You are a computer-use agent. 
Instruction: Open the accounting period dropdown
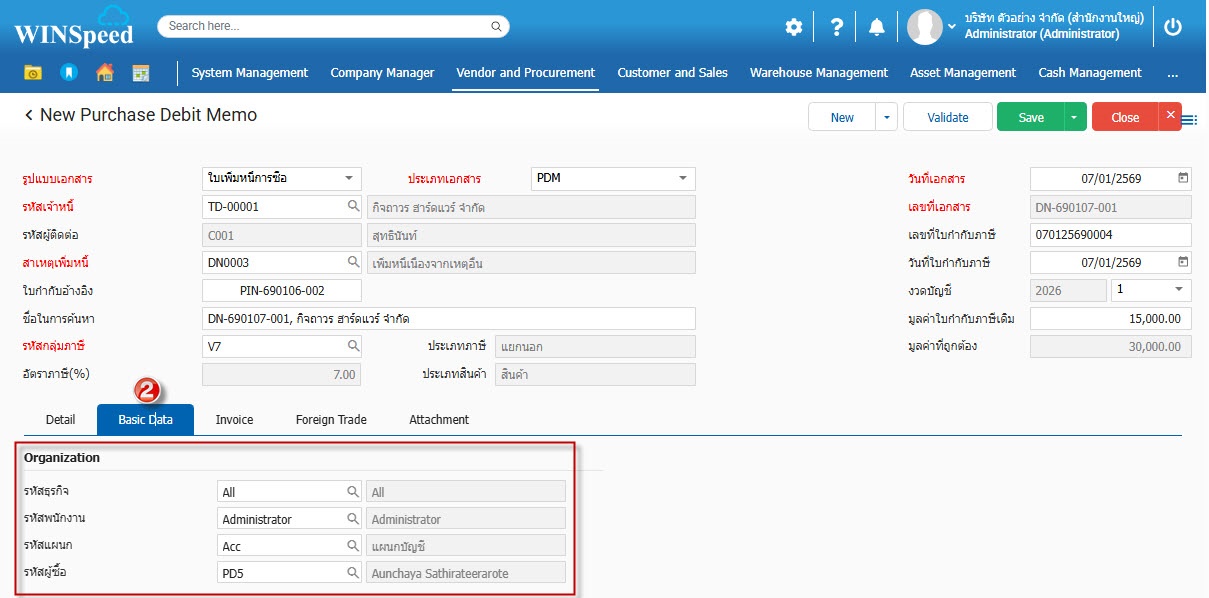(x=1178, y=290)
